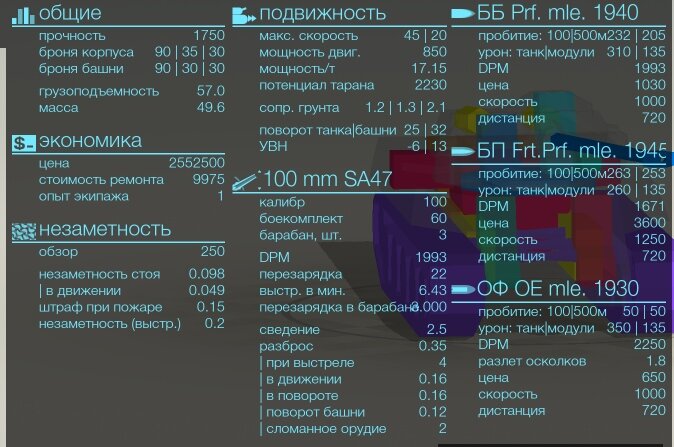Click the опыт экипажа label
The height and width of the screenshot is (447, 674).
[84, 196]
